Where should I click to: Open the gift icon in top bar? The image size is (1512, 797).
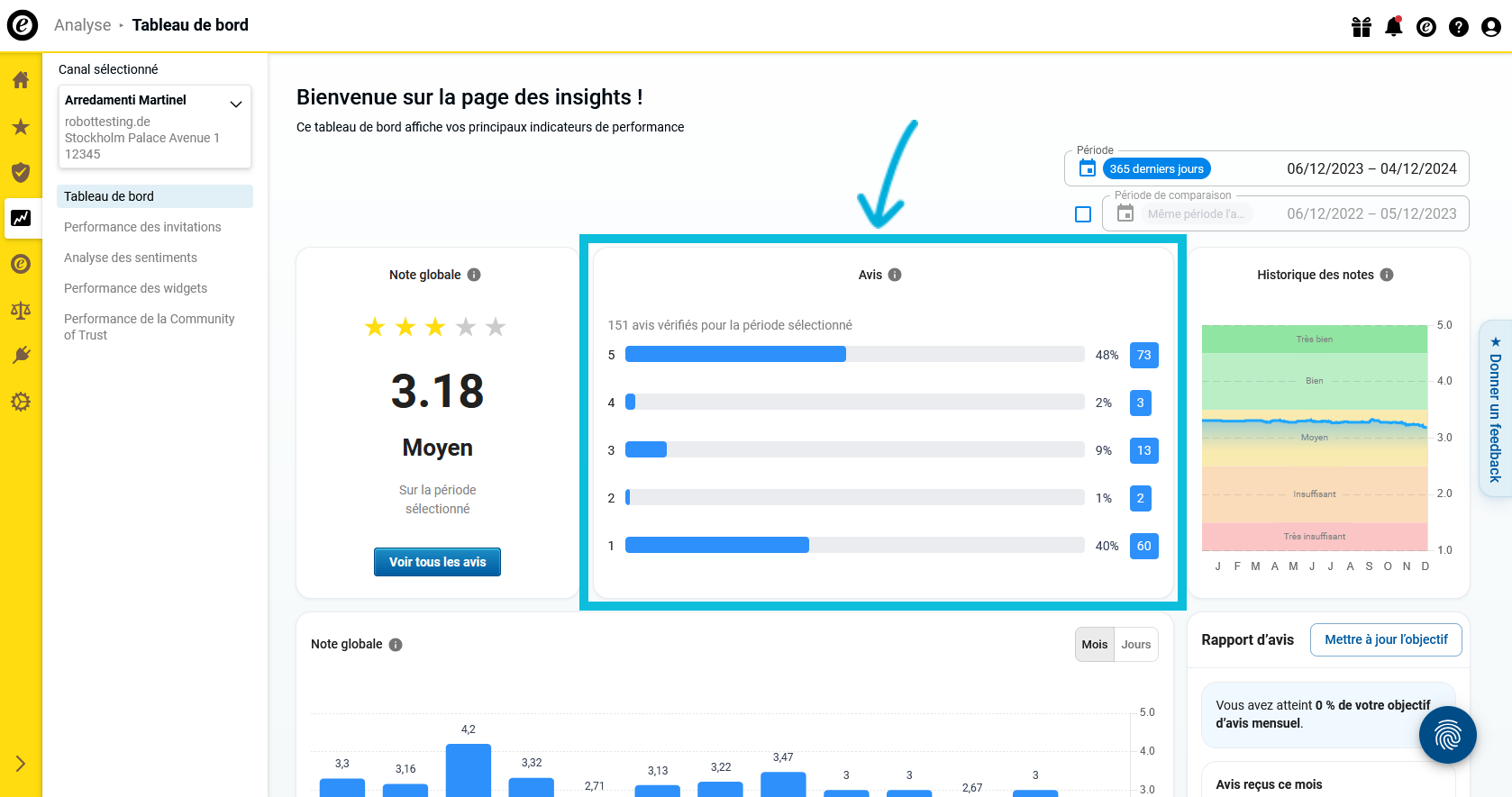pos(1361,27)
